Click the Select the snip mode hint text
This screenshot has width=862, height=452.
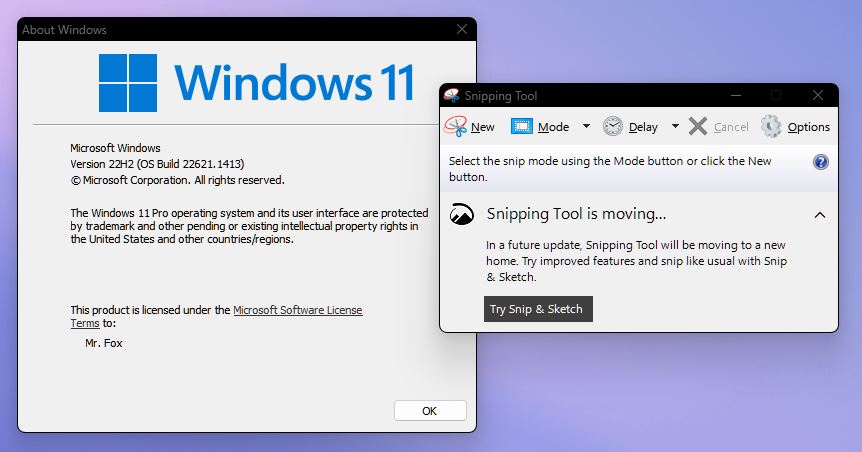tap(610, 169)
